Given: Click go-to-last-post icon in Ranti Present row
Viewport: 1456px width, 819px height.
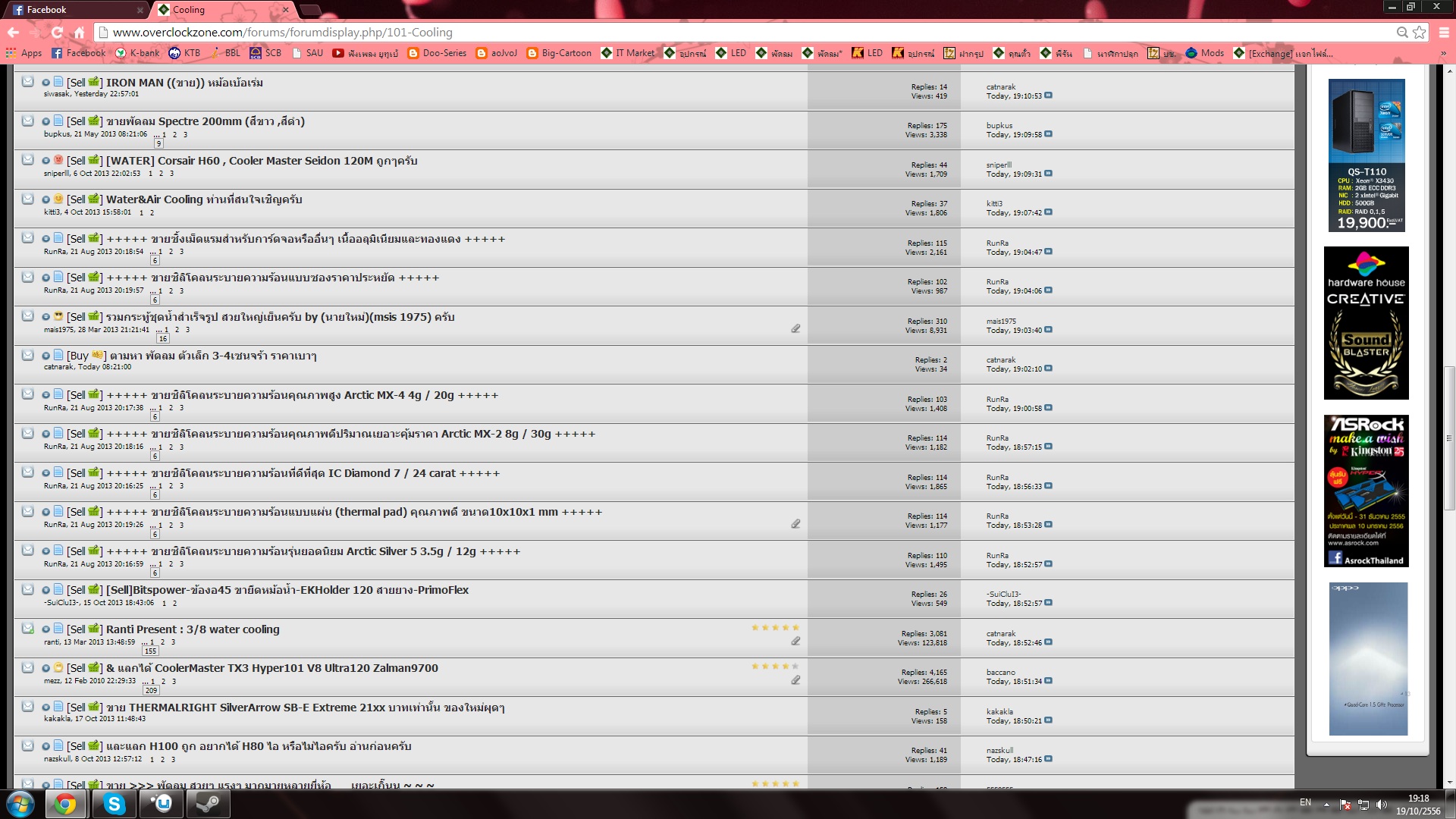Looking at the screenshot, I should [x=1048, y=642].
